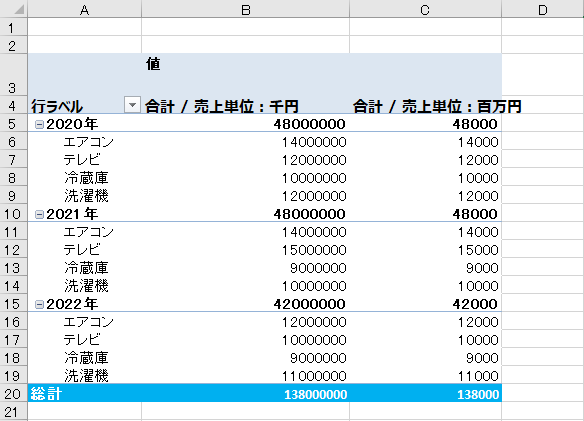Select grand total 138000 cell
Screen dimensions: 584x421
coord(425,393)
